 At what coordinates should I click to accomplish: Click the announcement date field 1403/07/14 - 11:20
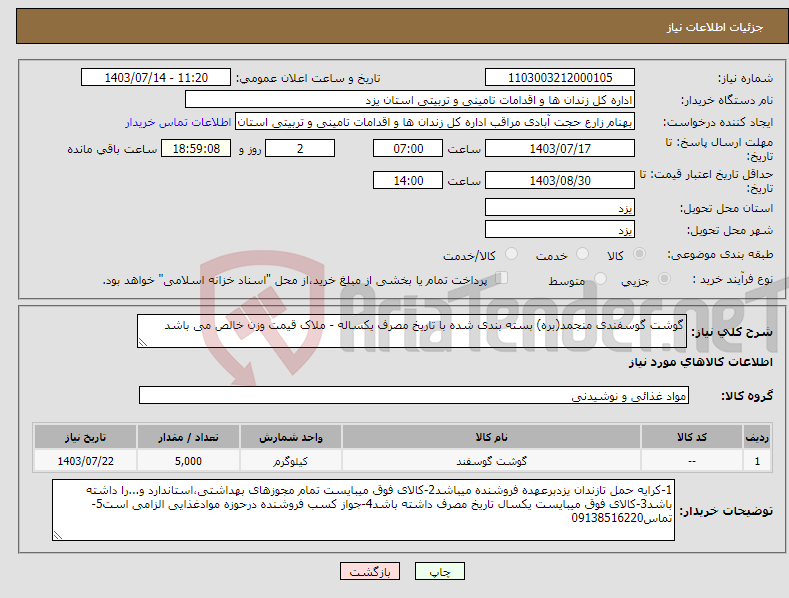[x=156, y=78]
